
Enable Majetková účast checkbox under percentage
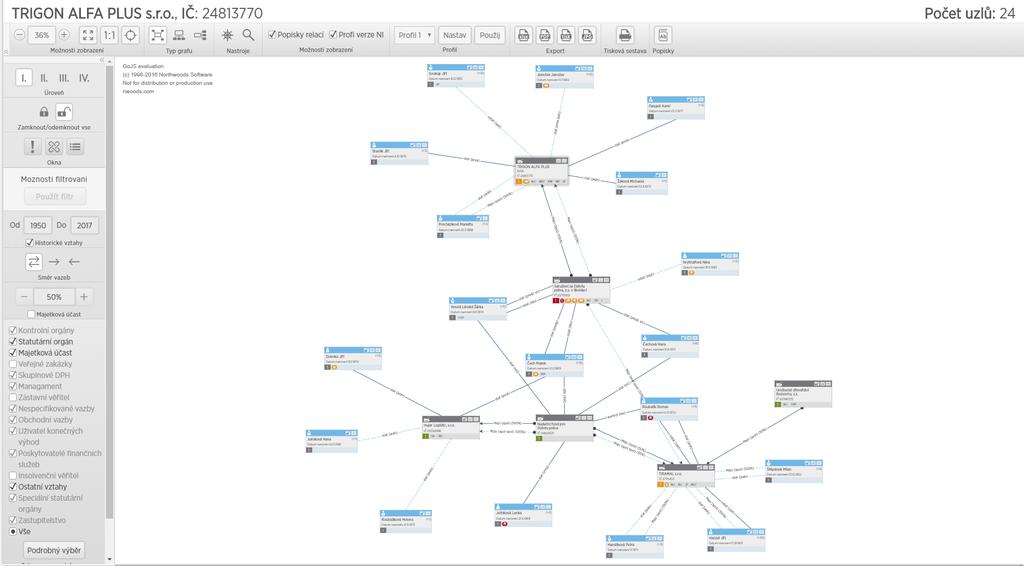31,314
